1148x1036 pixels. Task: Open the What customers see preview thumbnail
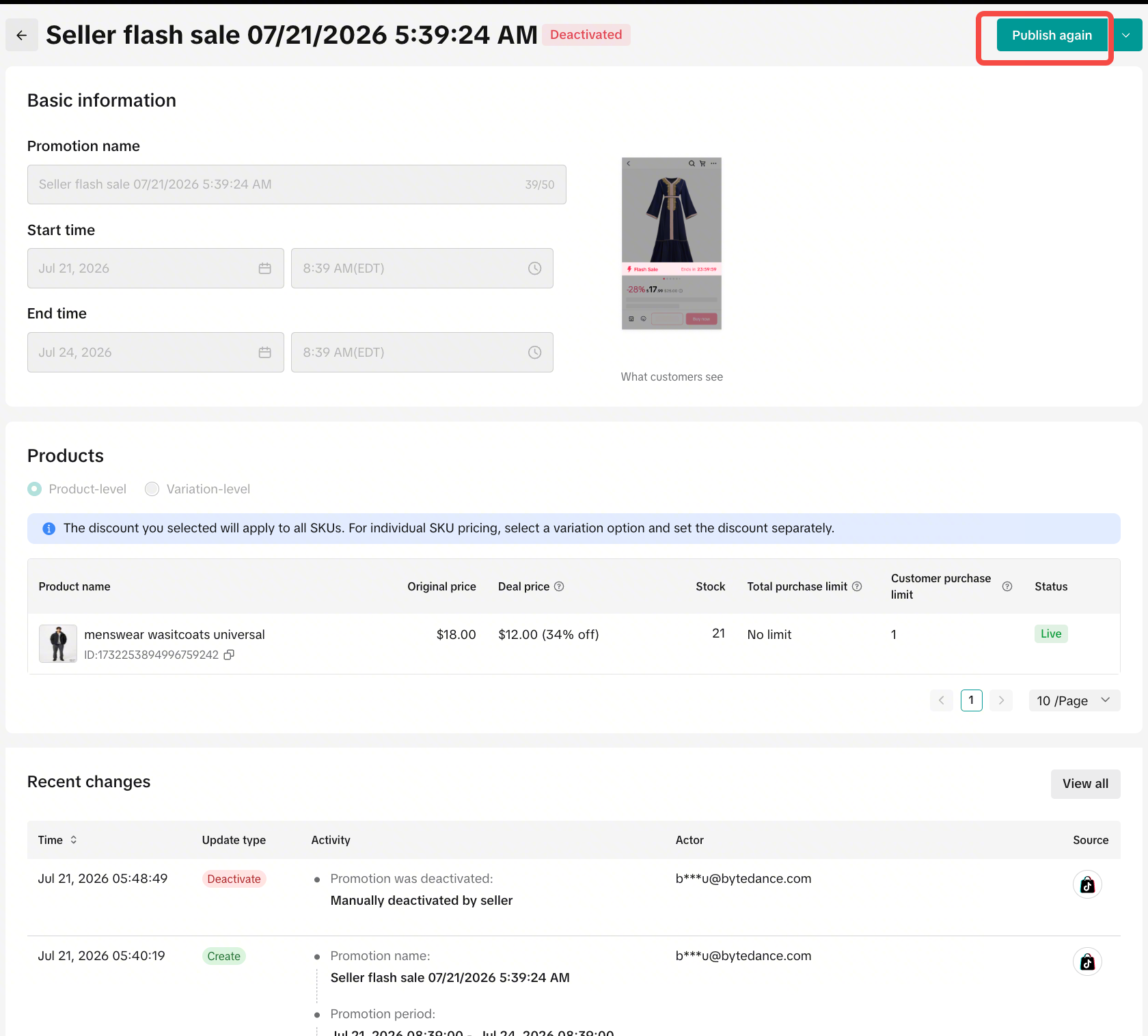pyautogui.click(x=672, y=244)
